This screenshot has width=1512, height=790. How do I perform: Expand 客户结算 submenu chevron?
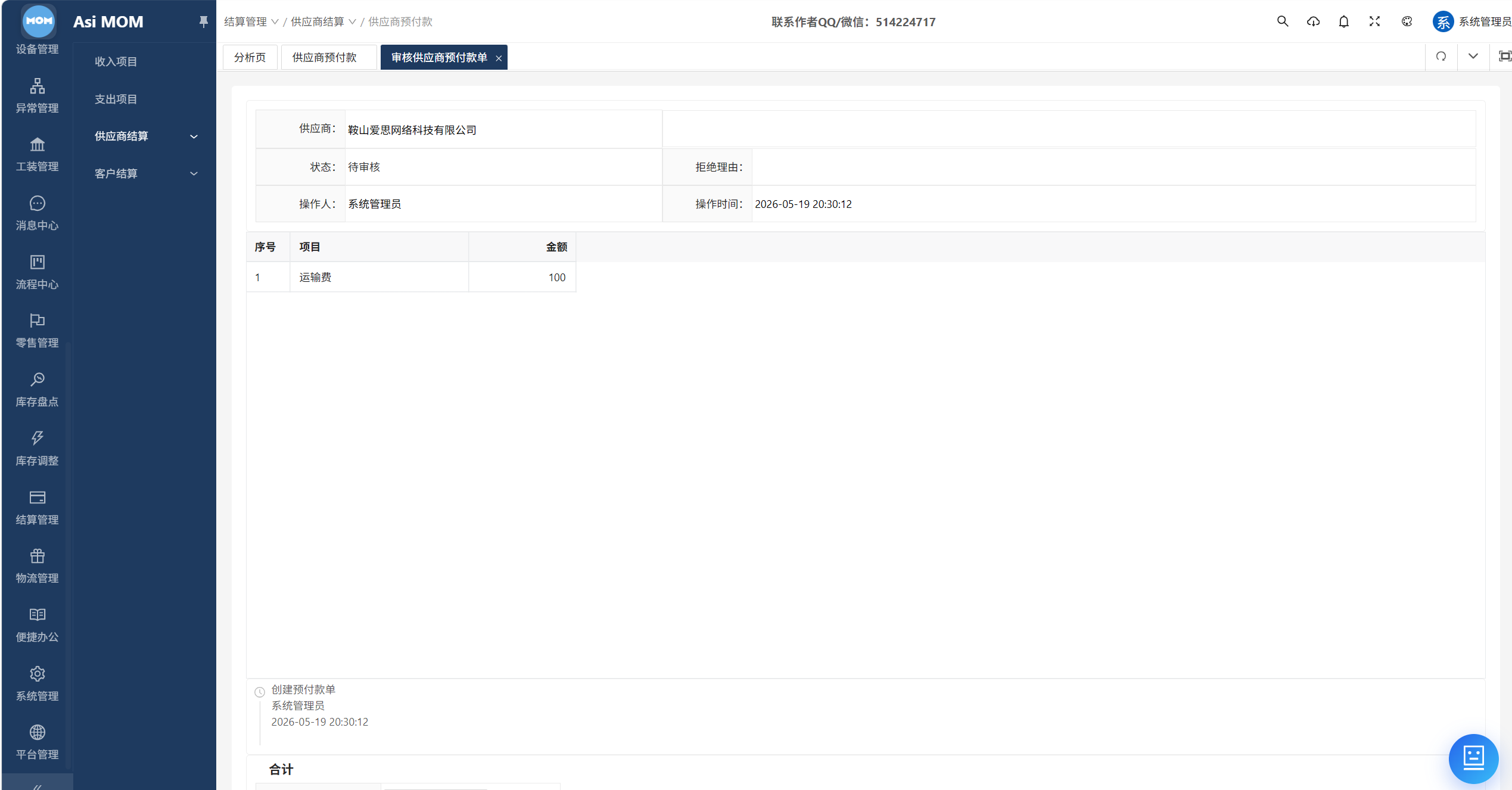pos(194,173)
